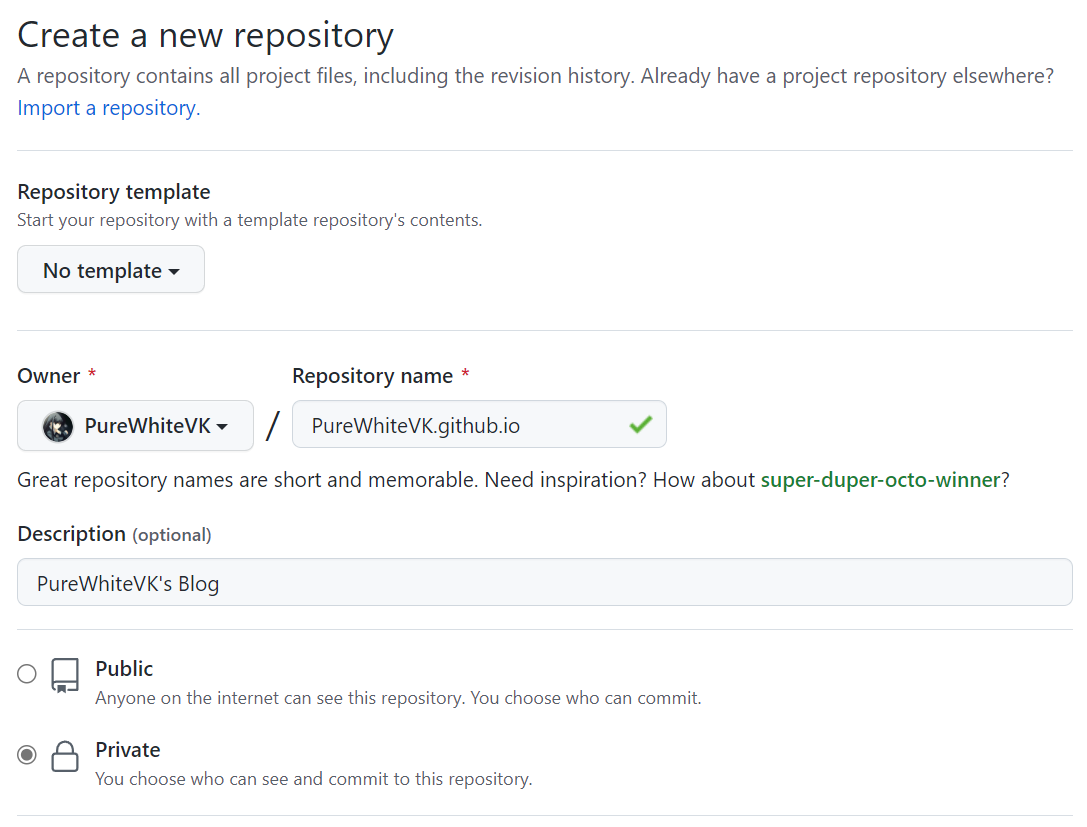1087x827 pixels.
Task: Open the Import a repository link
Action: [108, 108]
